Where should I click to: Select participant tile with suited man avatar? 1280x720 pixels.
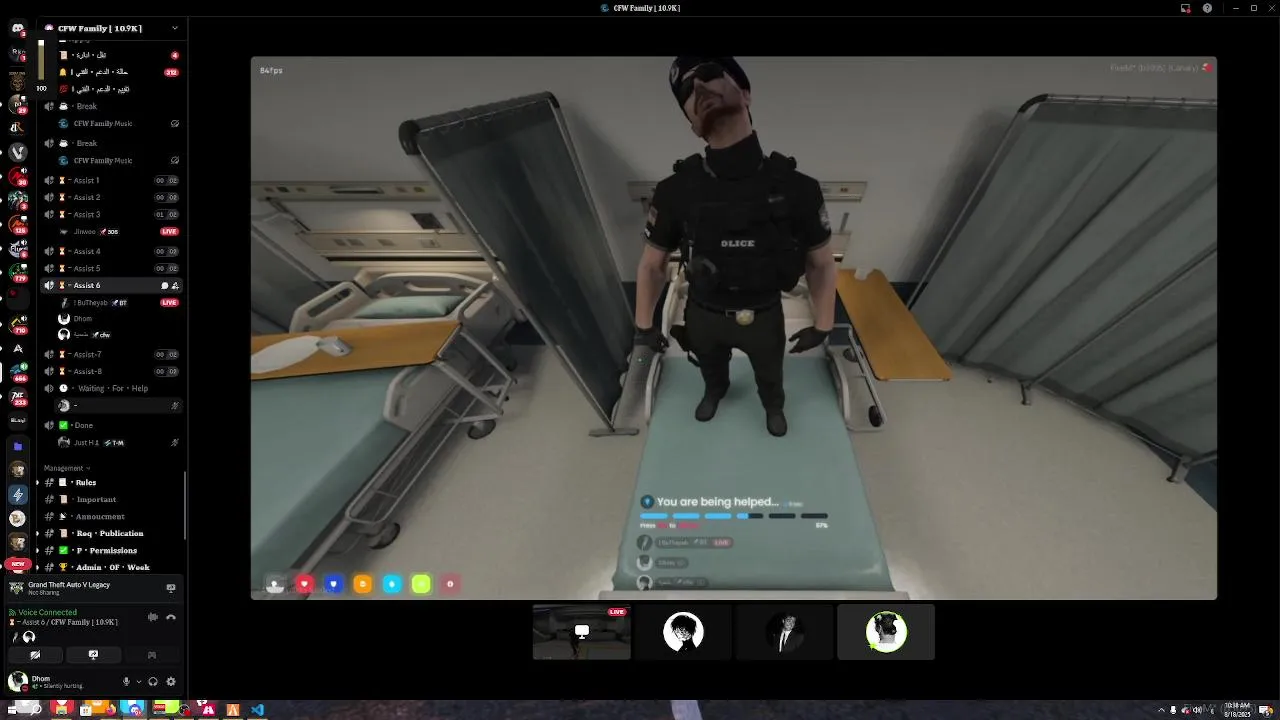click(785, 632)
